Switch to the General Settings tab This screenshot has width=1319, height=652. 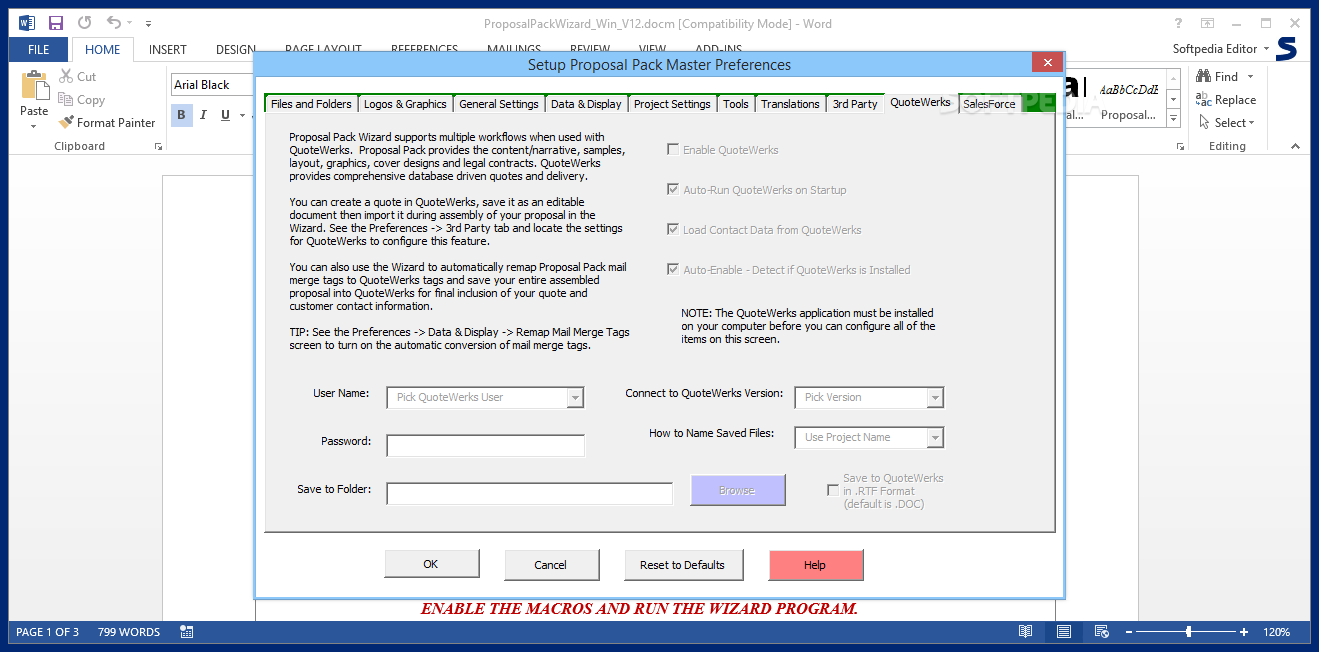coord(499,104)
